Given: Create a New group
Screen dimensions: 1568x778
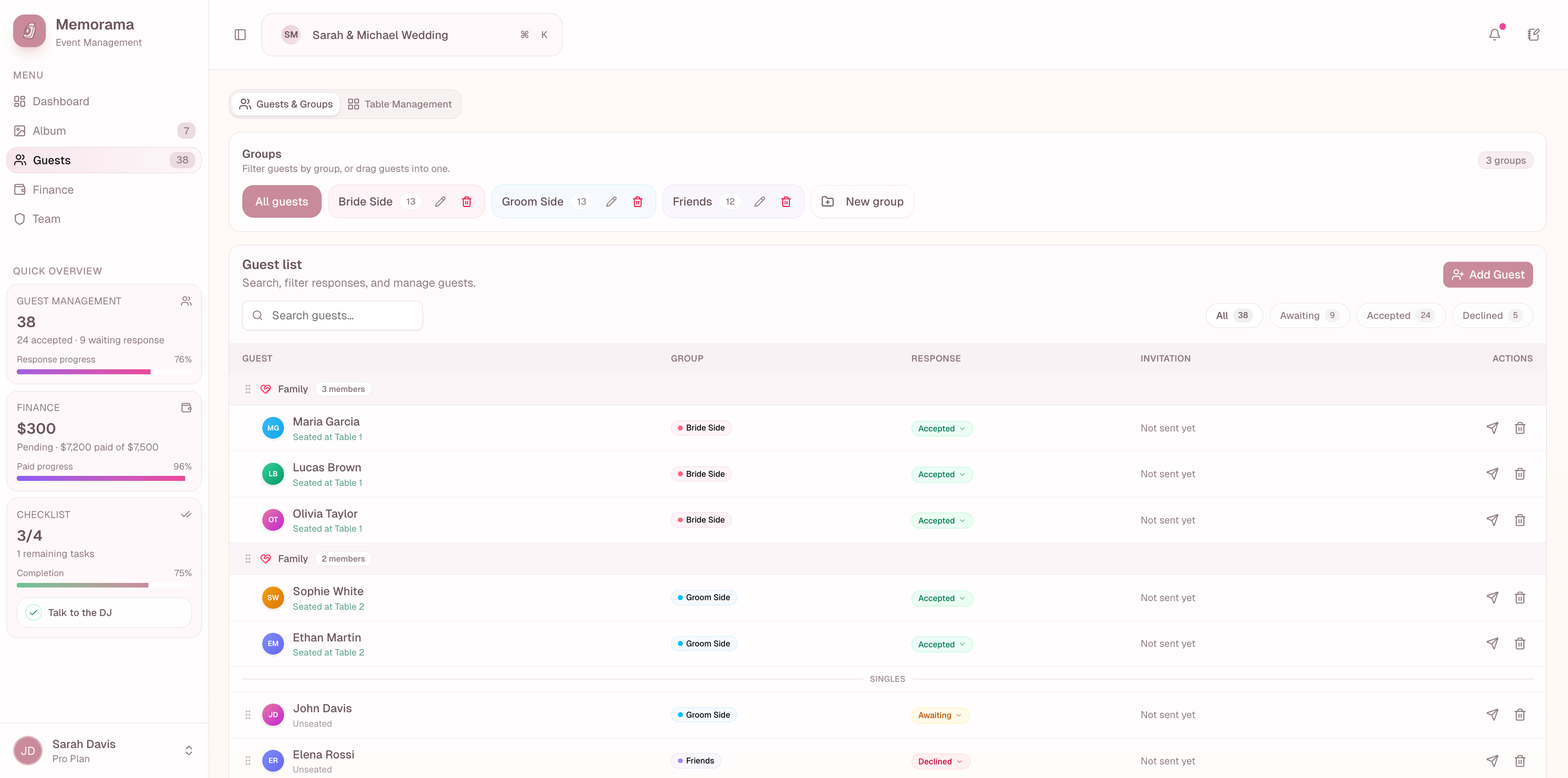Looking at the screenshot, I should [x=862, y=201].
